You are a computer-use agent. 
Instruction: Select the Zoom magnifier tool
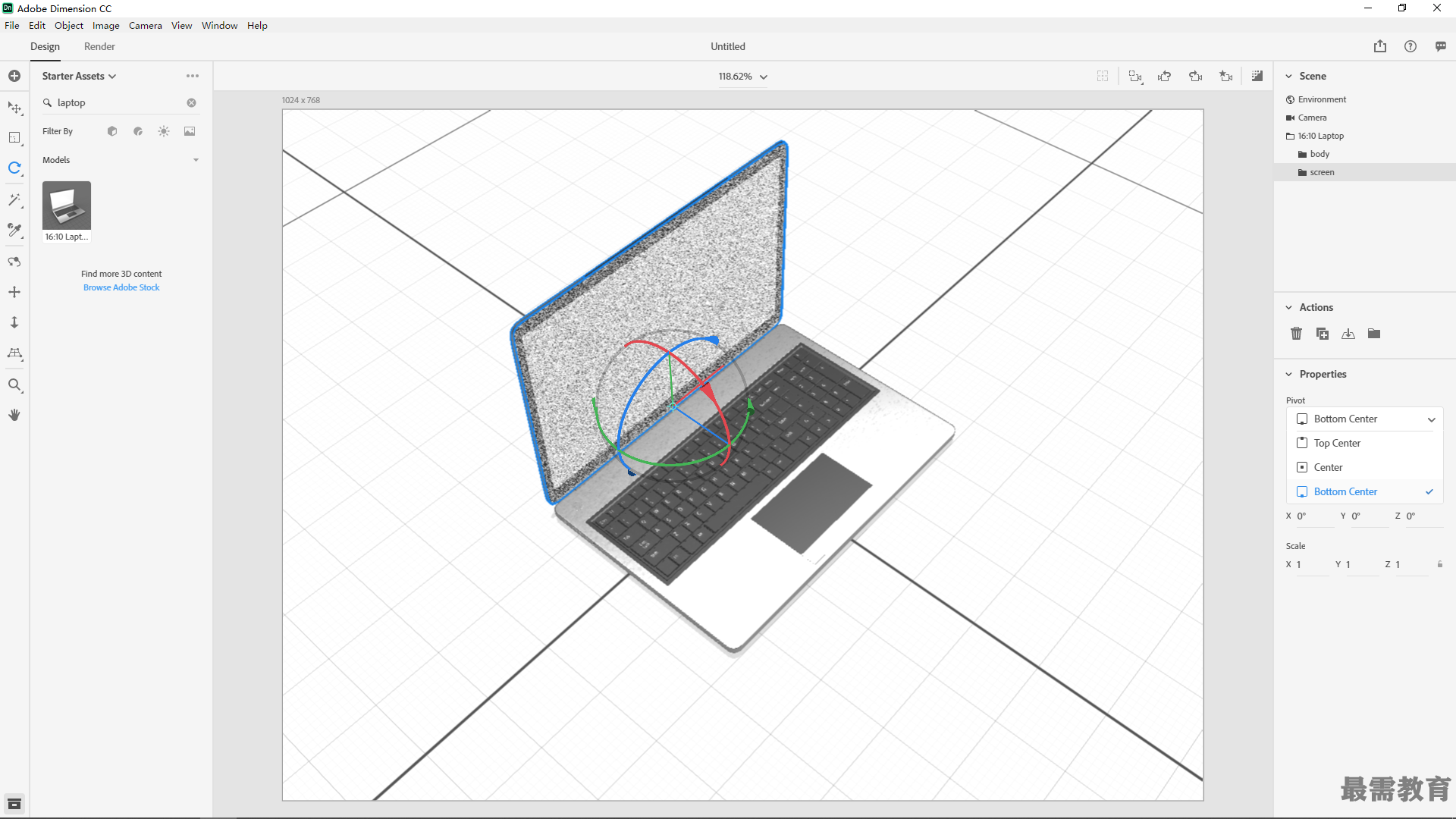click(x=14, y=385)
